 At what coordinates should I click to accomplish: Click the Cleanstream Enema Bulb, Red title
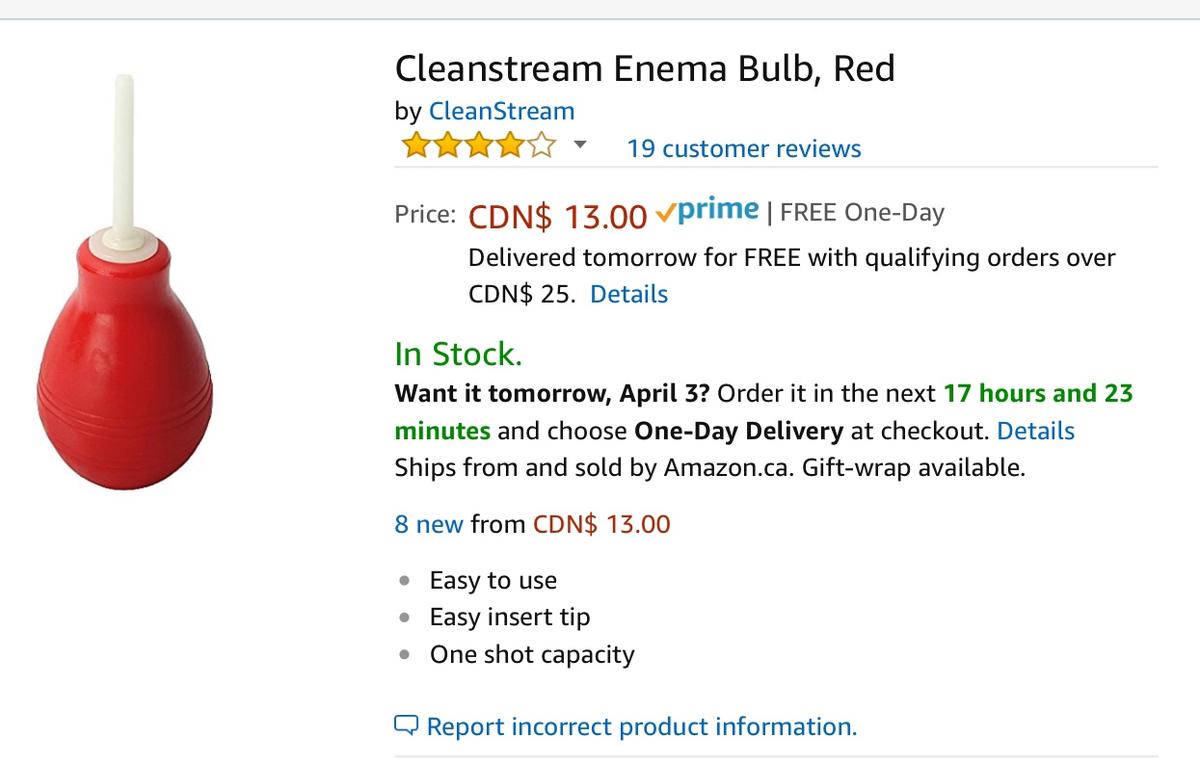644,68
